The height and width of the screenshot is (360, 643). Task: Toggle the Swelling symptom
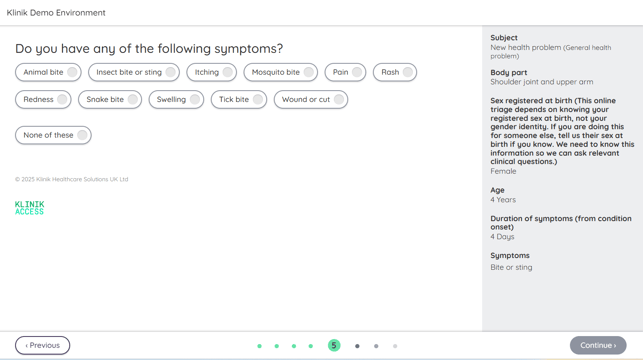click(176, 100)
